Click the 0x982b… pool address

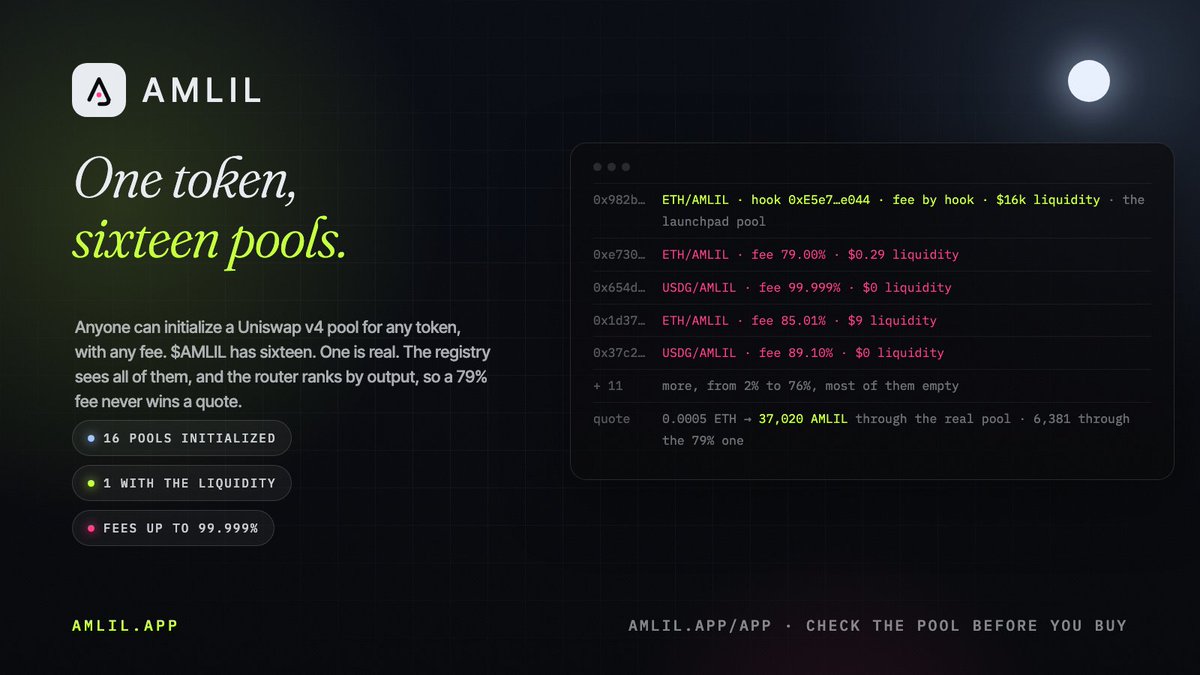(x=619, y=200)
